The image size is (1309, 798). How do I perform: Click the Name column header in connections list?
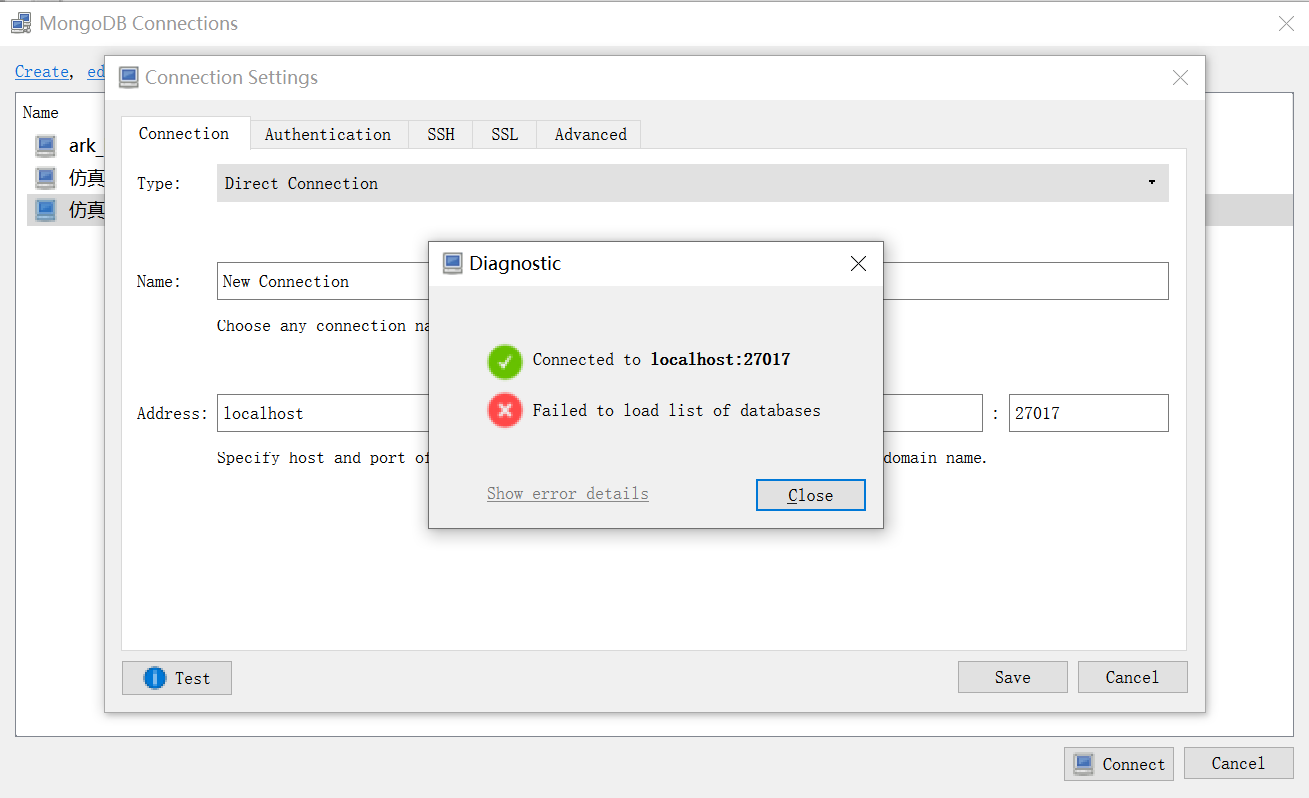41,113
